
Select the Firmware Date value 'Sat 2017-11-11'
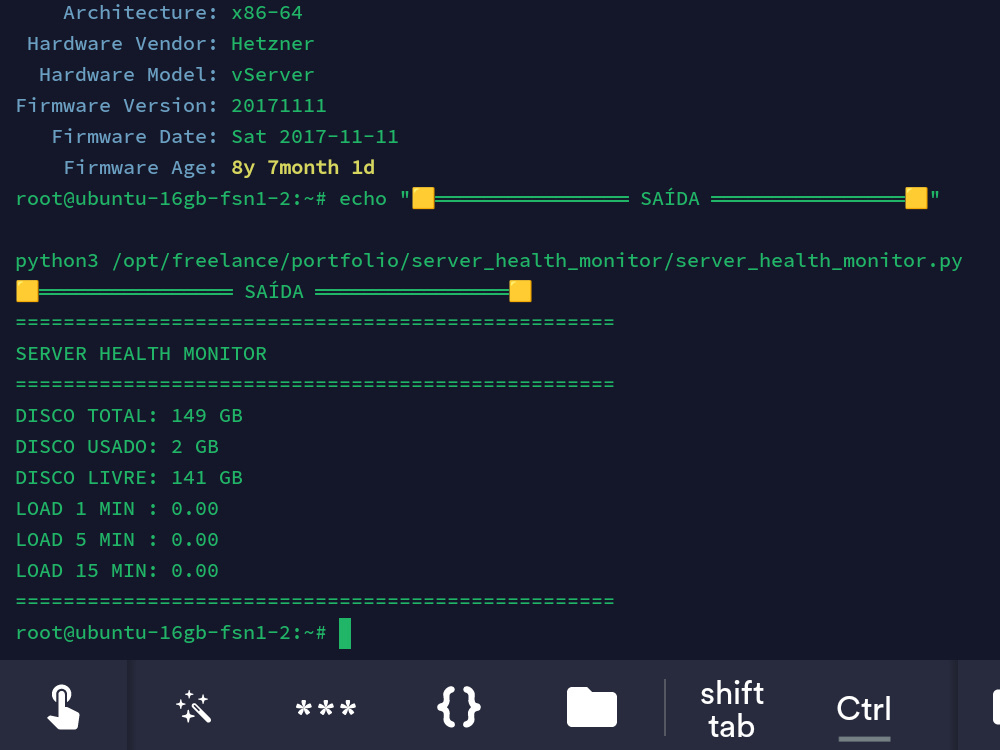click(314, 136)
